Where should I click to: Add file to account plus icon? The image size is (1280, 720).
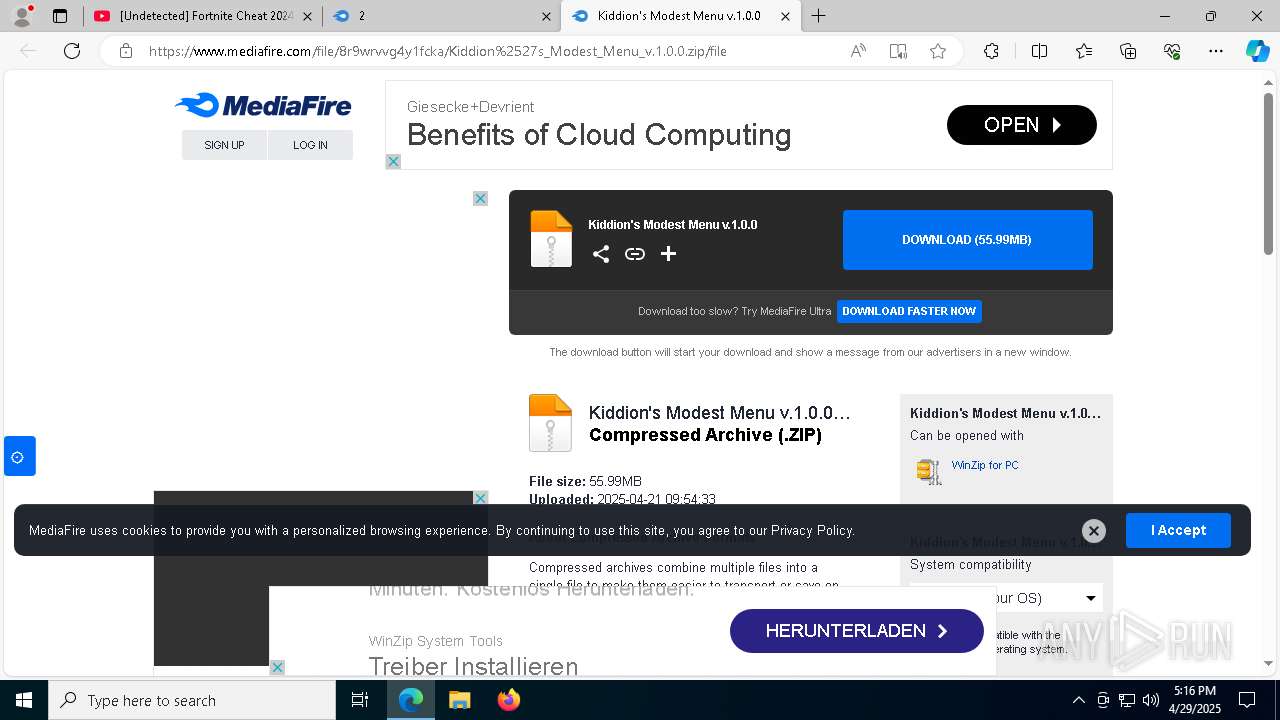click(x=668, y=254)
